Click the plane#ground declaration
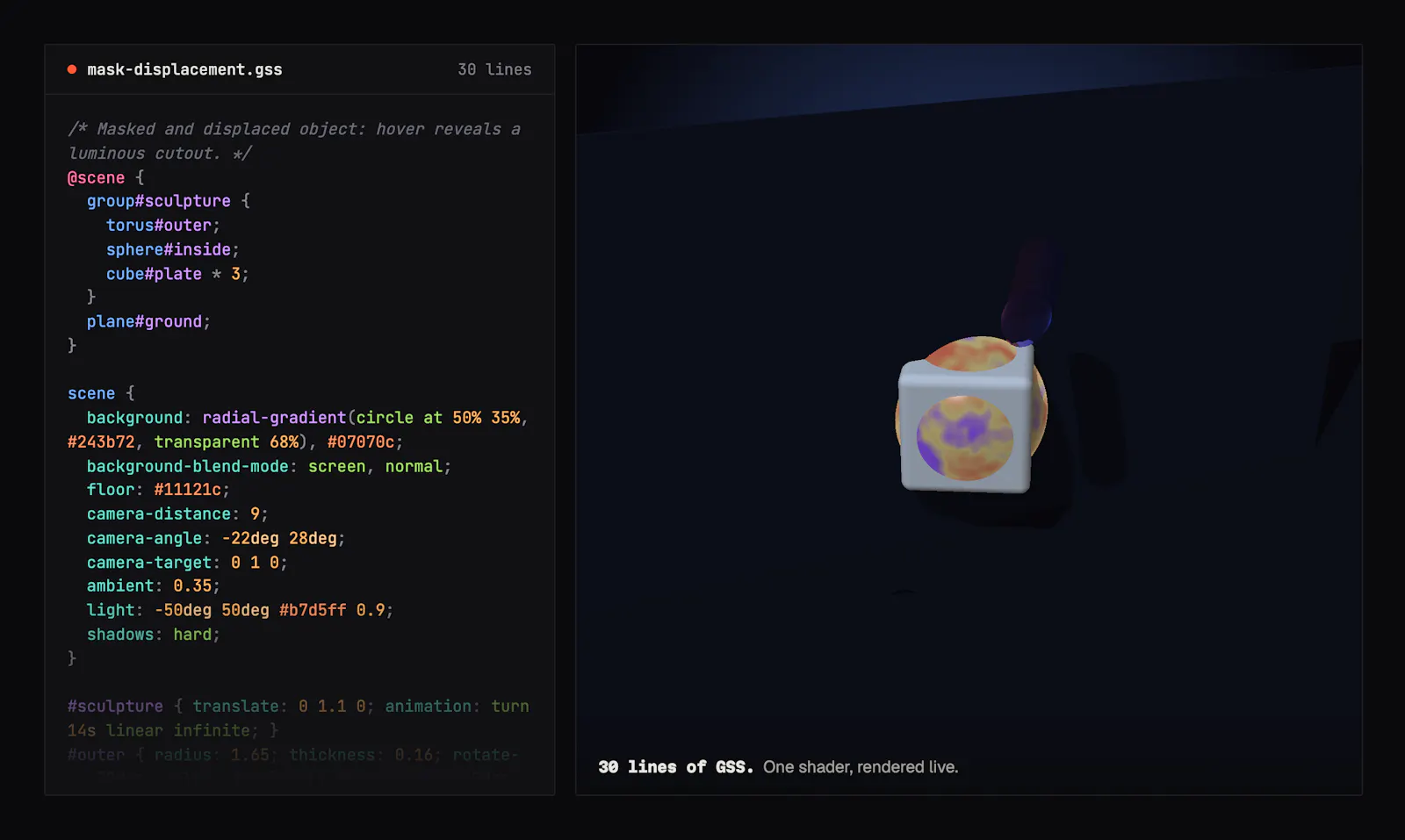1405x840 pixels. 148,321
